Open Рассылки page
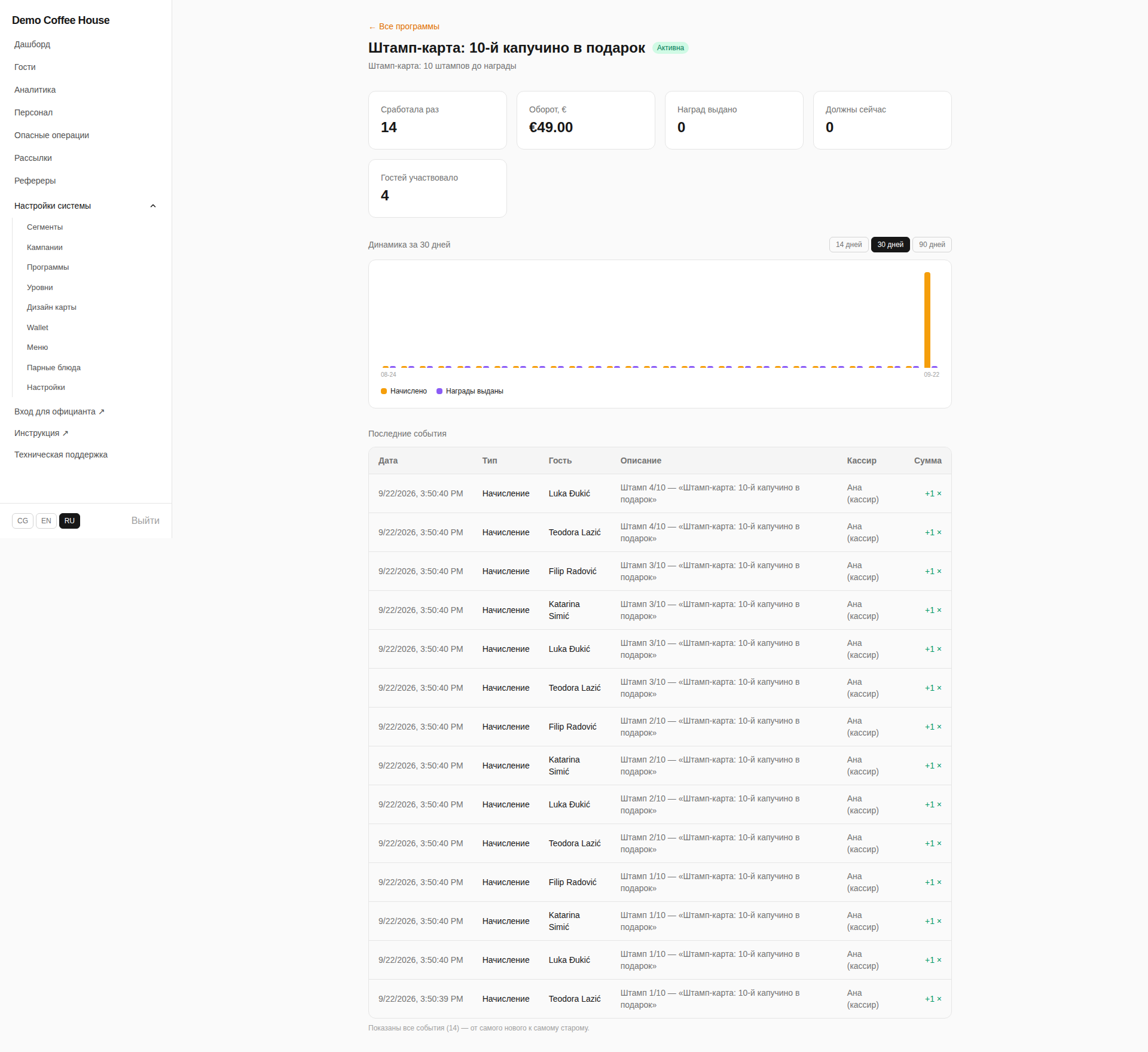 click(33, 158)
